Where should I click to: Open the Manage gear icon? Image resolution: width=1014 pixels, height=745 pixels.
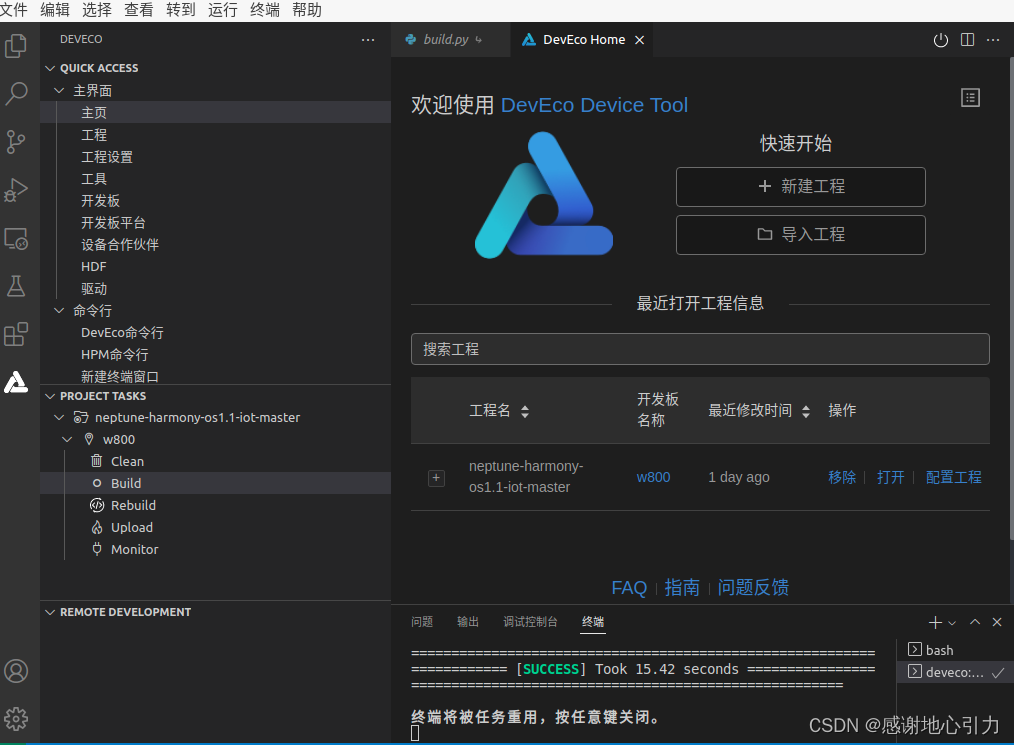(16, 718)
